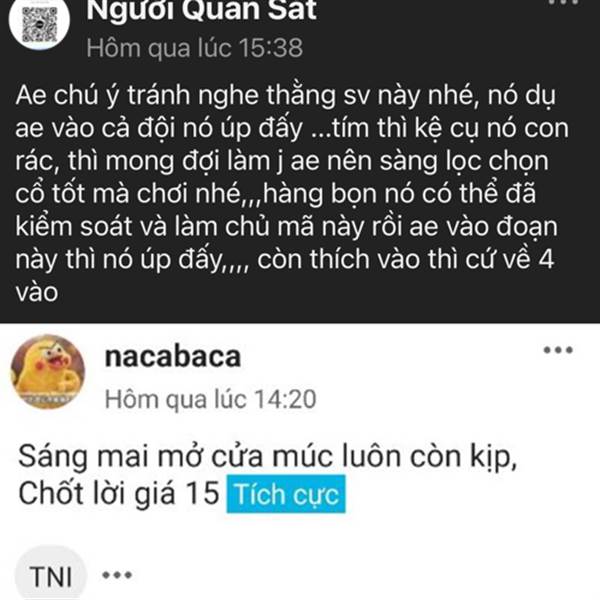Image resolution: width=600 pixels, height=600 pixels.
Task: Open the Hôm qua lúc 14:20 timestamp
Action: point(210,399)
